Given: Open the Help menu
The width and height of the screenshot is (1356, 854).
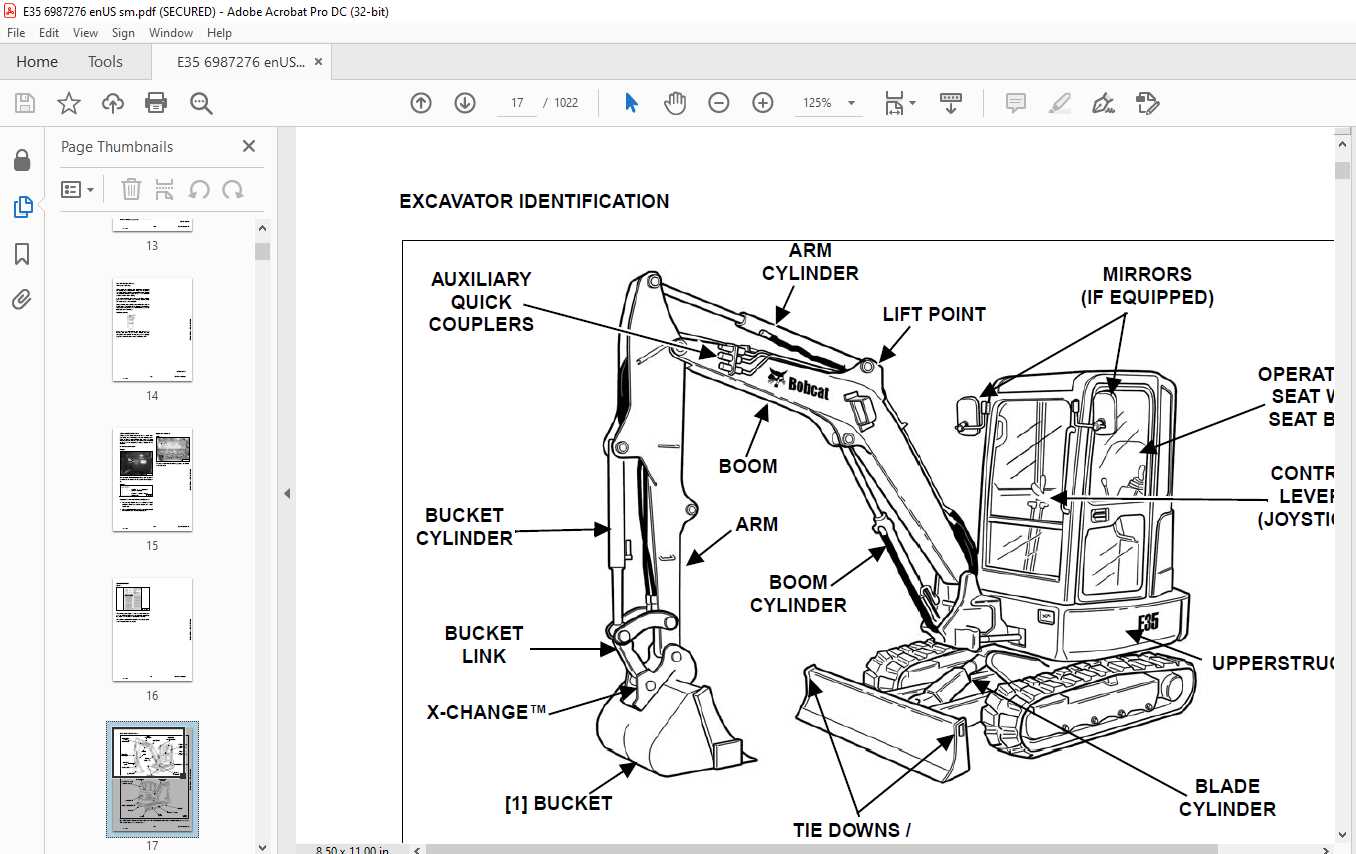Looking at the screenshot, I should click(219, 33).
